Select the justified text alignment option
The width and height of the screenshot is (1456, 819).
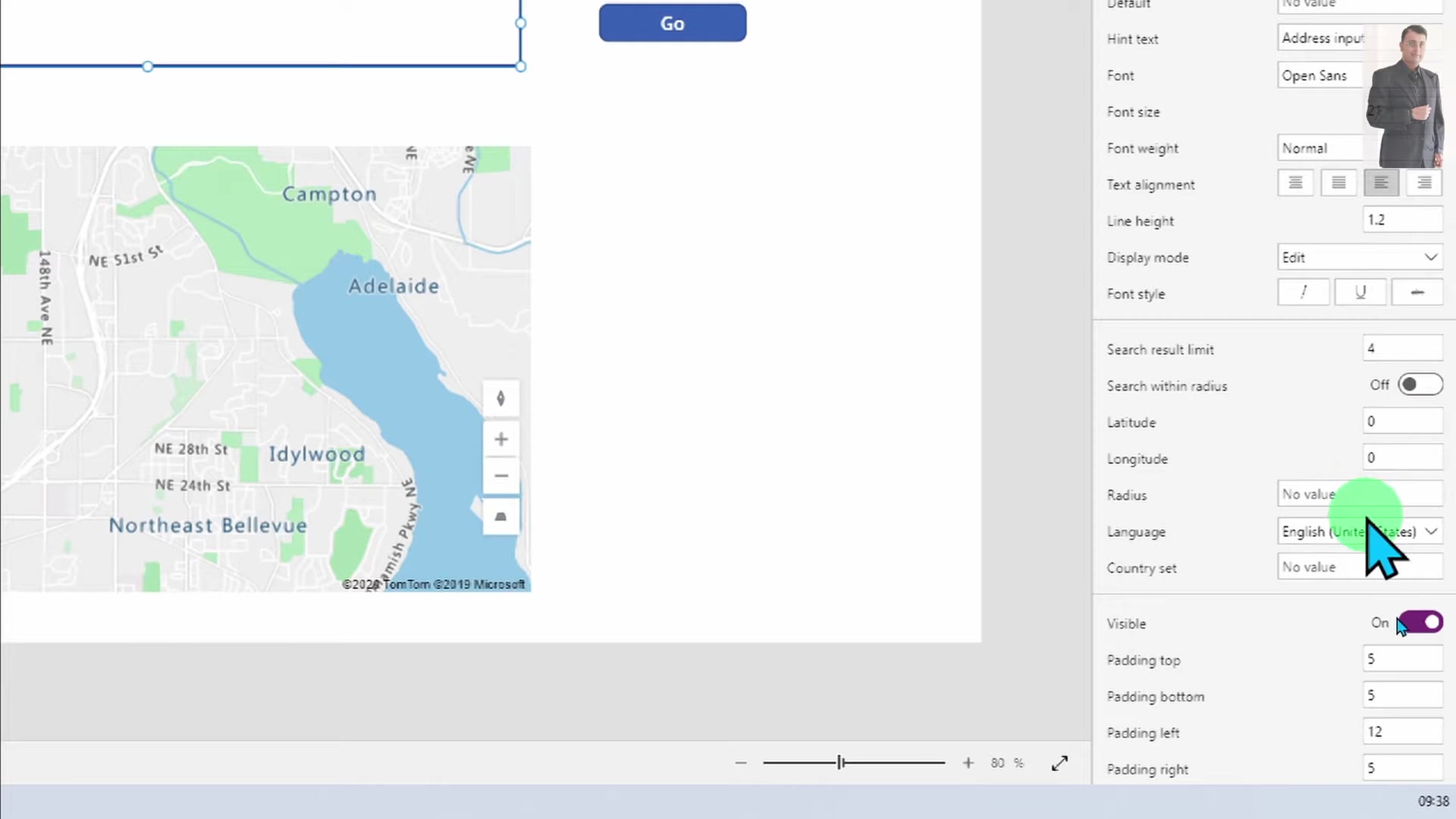[x=1423, y=183]
